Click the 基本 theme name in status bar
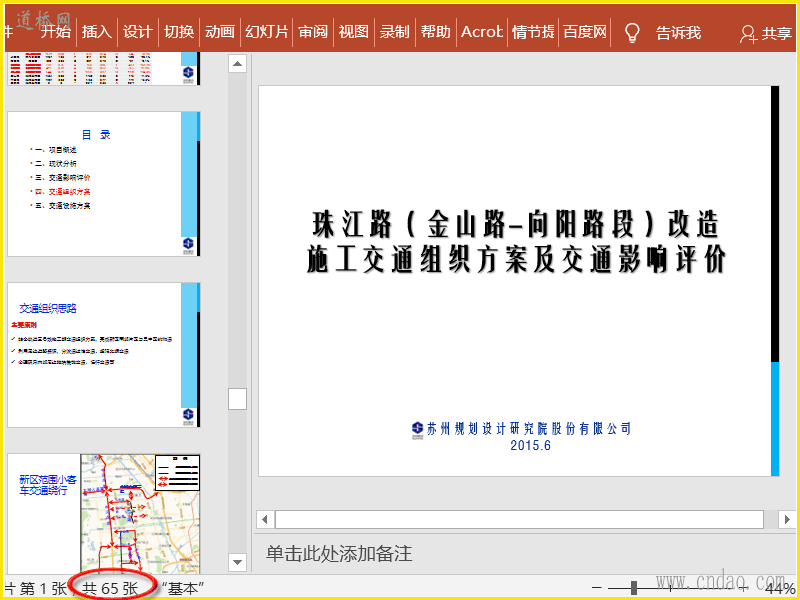The width and height of the screenshot is (800, 600). click(183, 589)
